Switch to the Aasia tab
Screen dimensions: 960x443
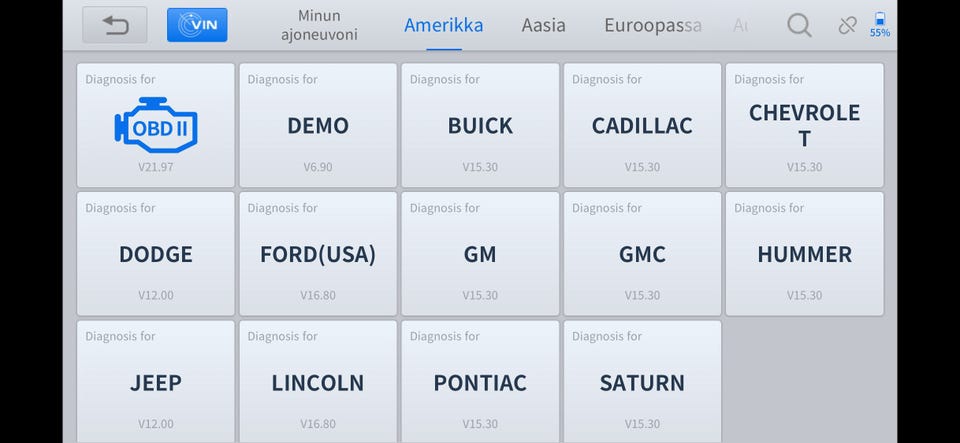tap(543, 25)
